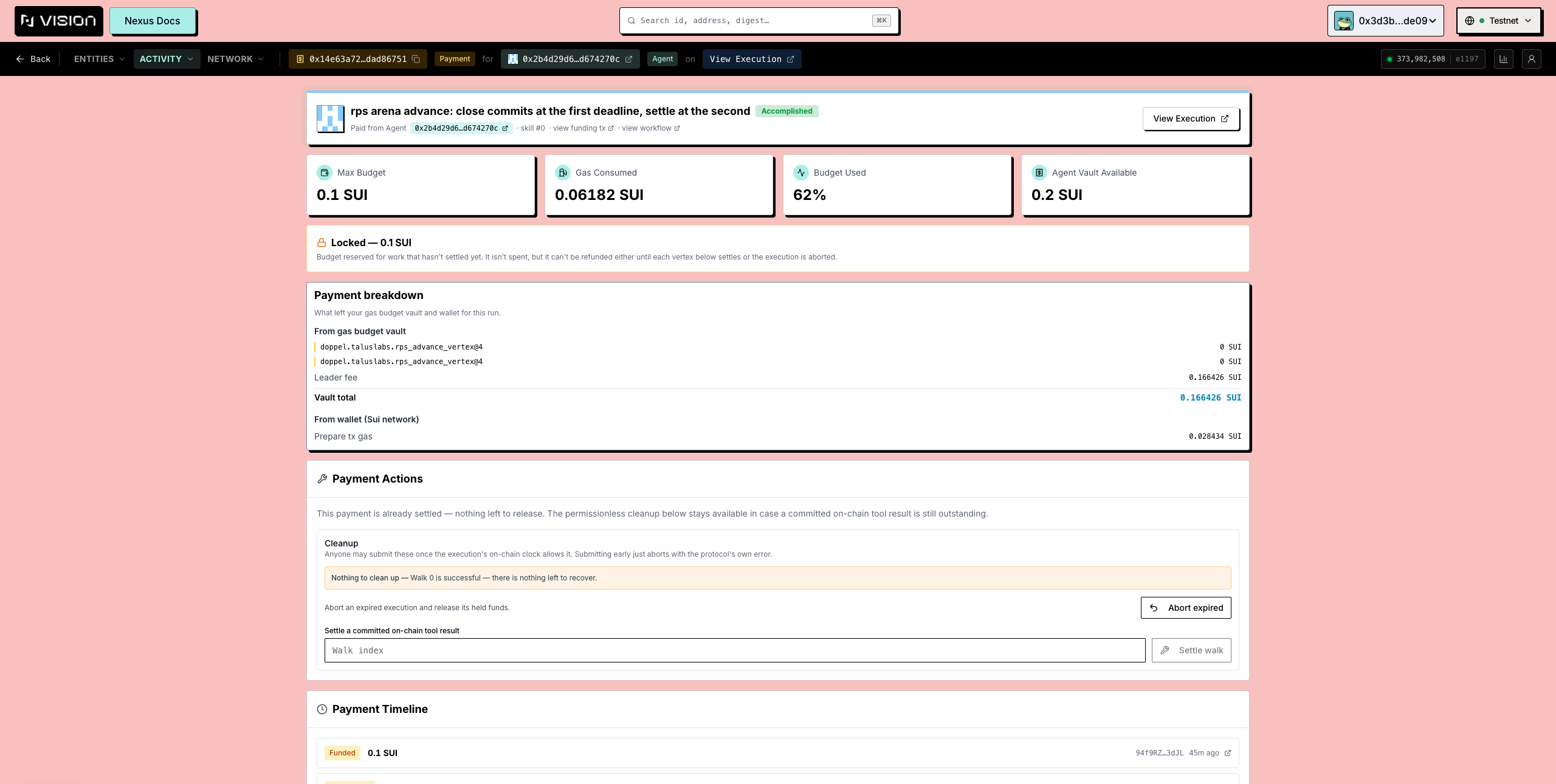This screenshot has width=1556, height=784.
Task: Click the 0.06182 SUI gas consumed value
Action: [599, 194]
